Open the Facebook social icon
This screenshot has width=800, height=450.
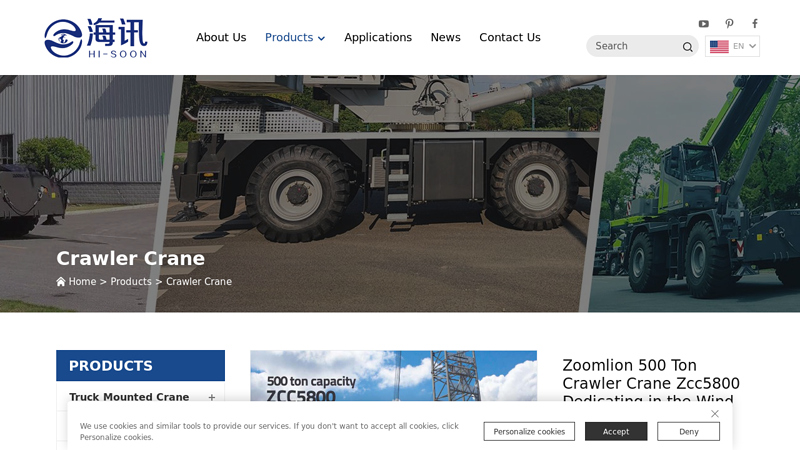pyautogui.click(x=755, y=23)
